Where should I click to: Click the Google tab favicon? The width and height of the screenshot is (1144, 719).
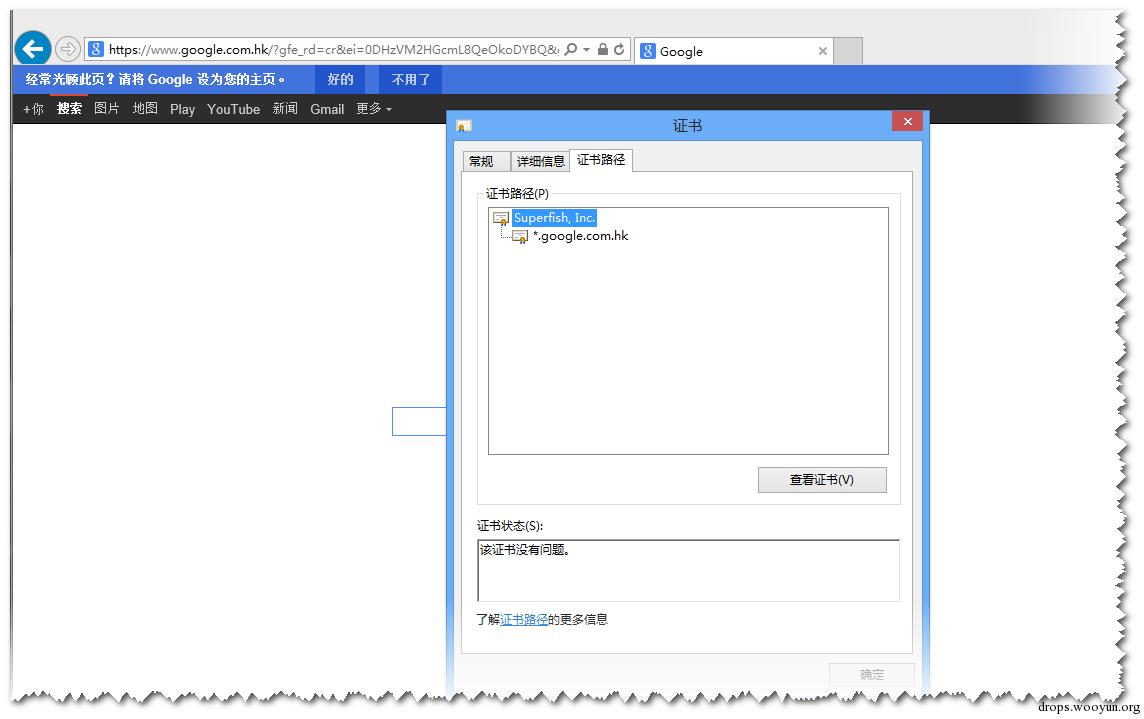pos(648,51)
